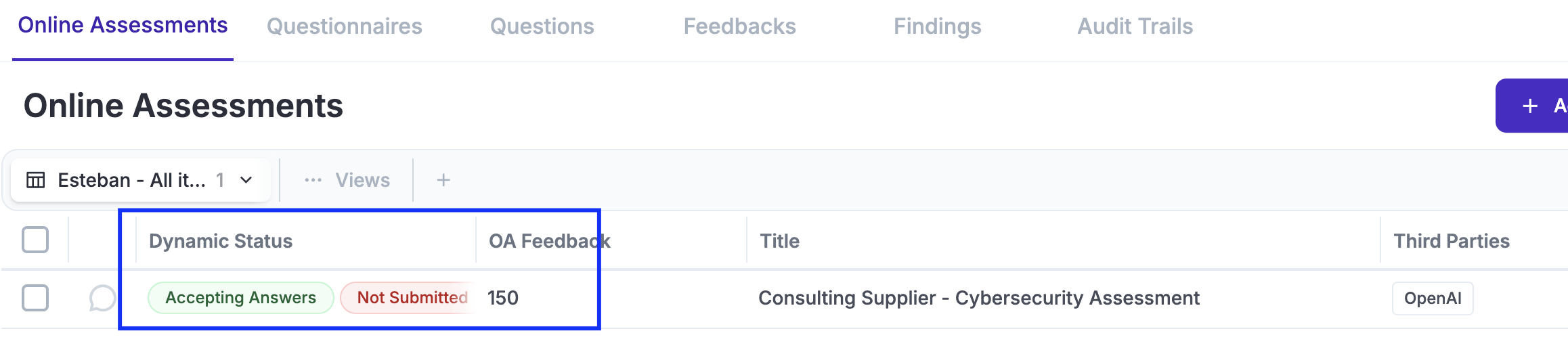
Task: Click the chevron arrow on the view selector
Action: [x=246, y=180]
